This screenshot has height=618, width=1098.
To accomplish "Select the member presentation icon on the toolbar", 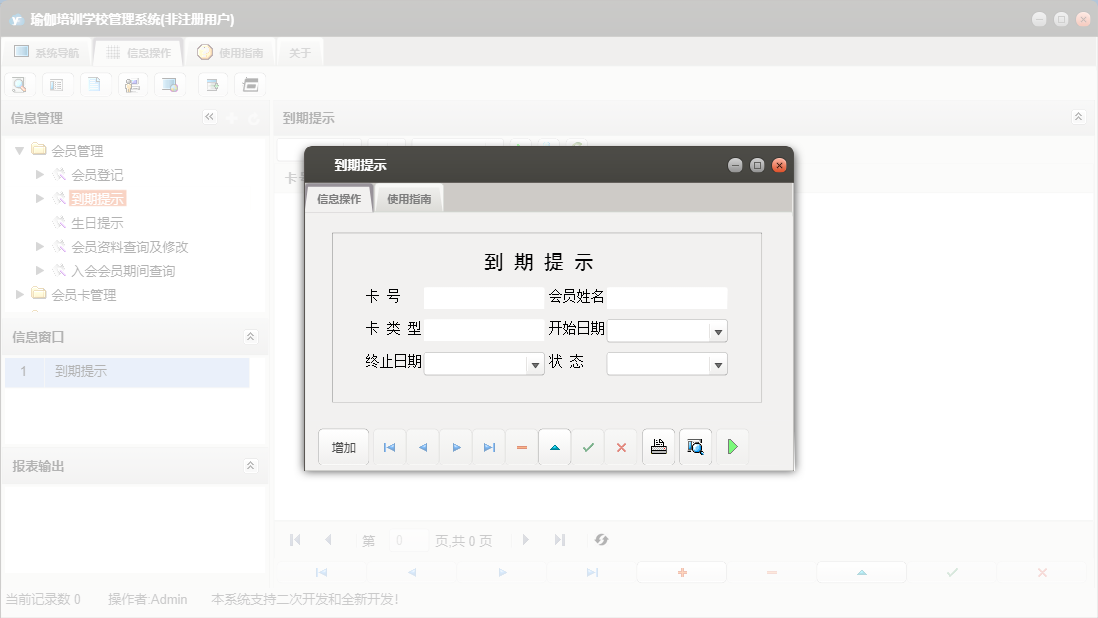I will tap(132, 84).
